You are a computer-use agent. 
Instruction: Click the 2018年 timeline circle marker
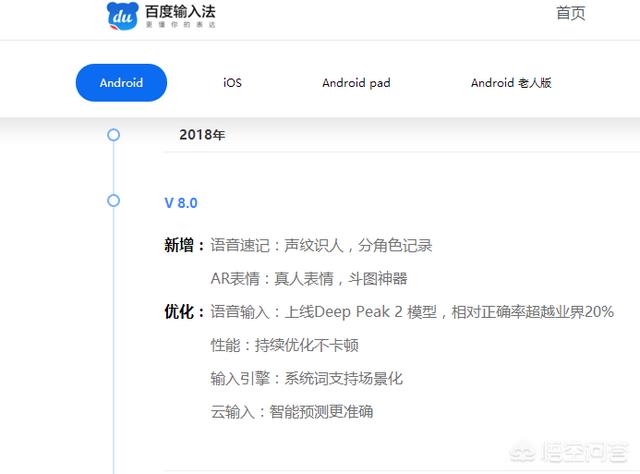tap(113, 135)
